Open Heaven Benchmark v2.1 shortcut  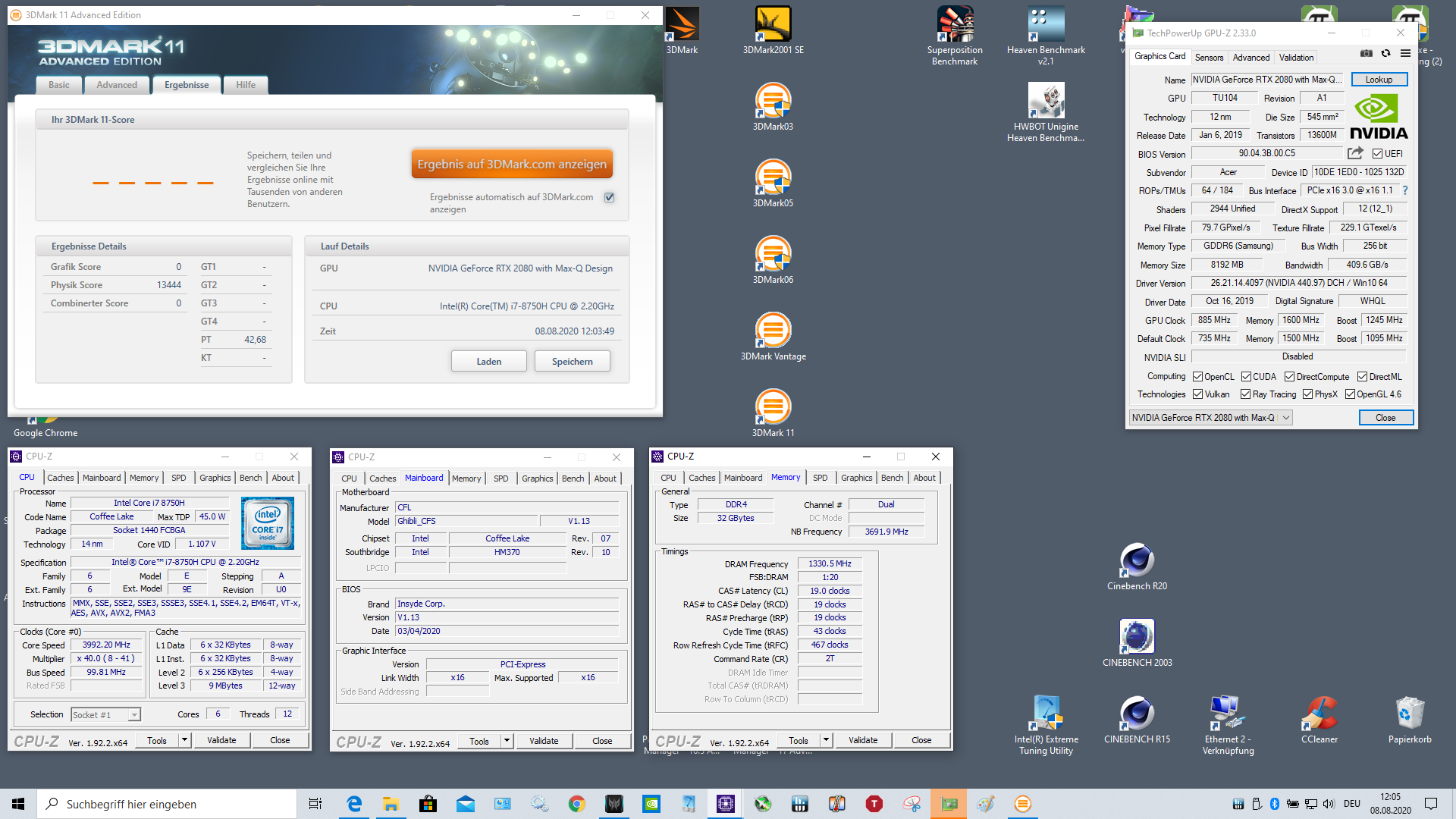point(1046,36)
